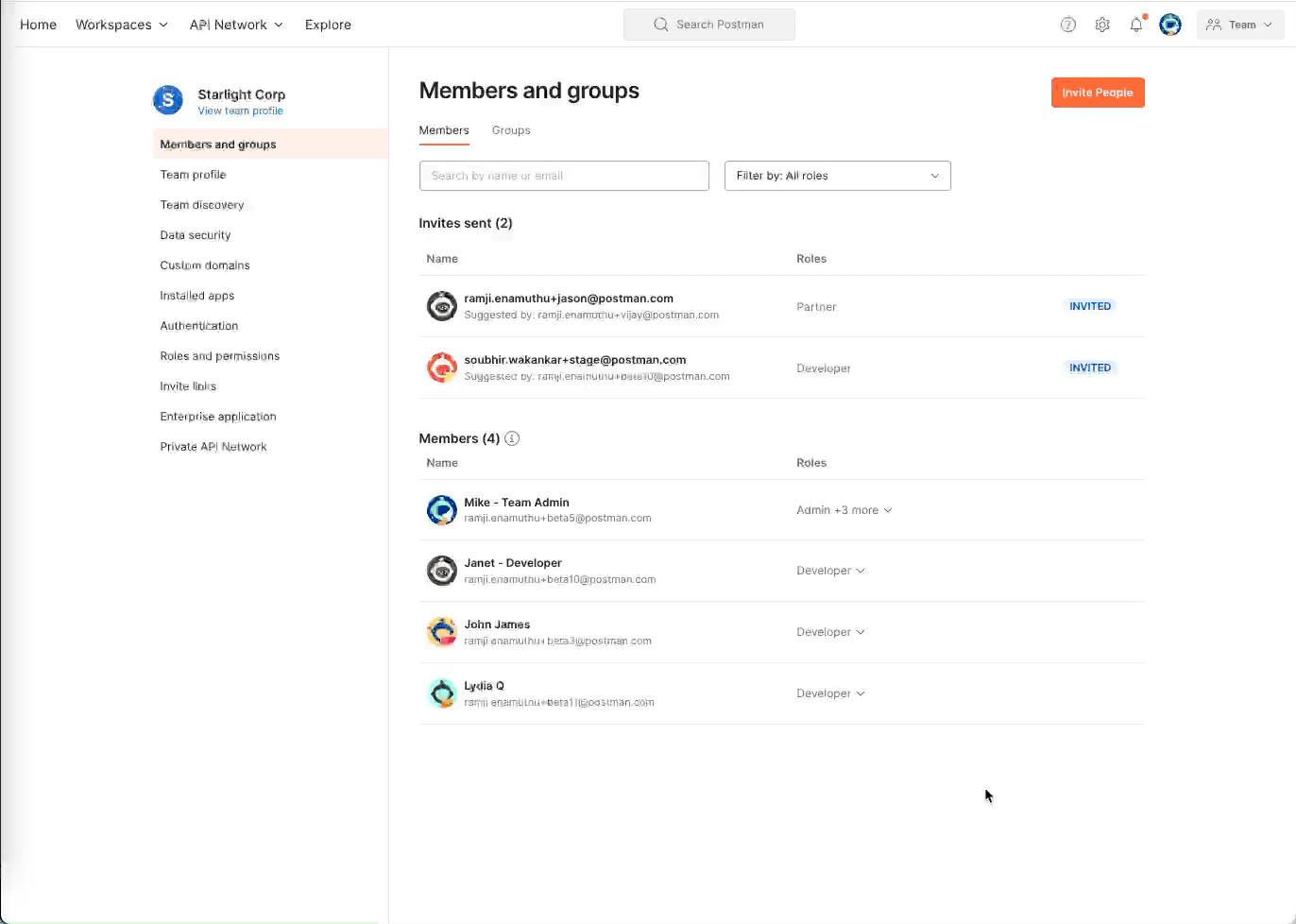The height and width of the screenshot is (924, 1296).
Task: Open Enterprise application in sidebar
Action: click(218, 417)
